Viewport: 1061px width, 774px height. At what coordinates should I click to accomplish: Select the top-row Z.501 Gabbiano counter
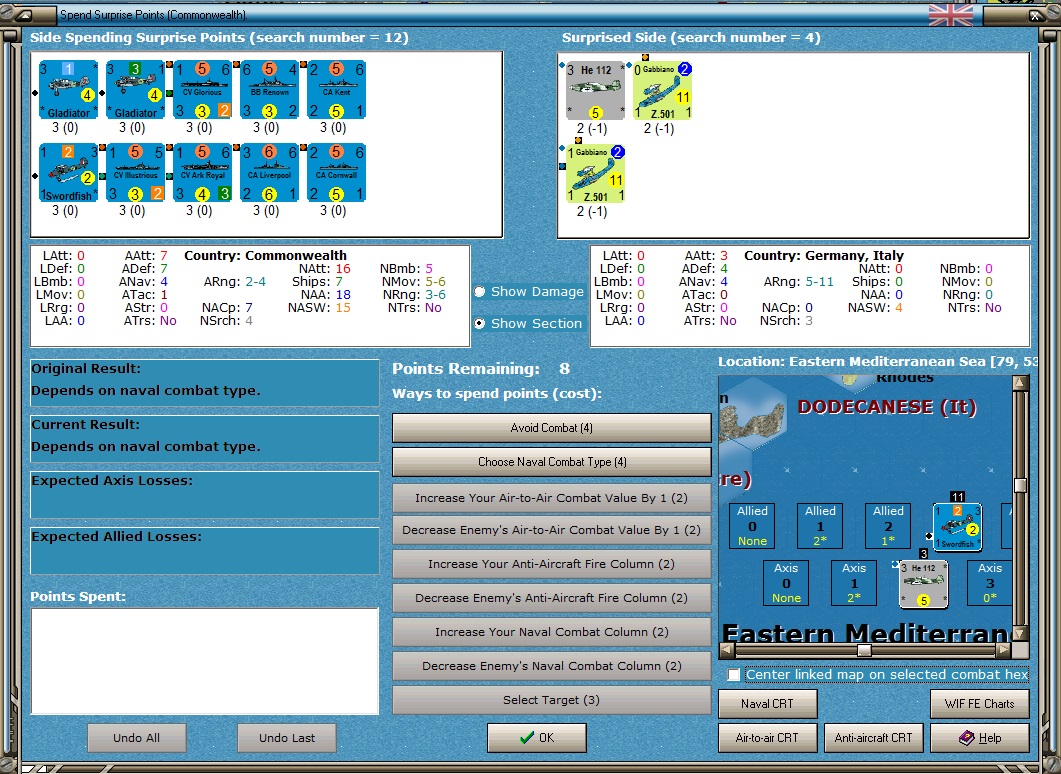click(x=662, y=91)
